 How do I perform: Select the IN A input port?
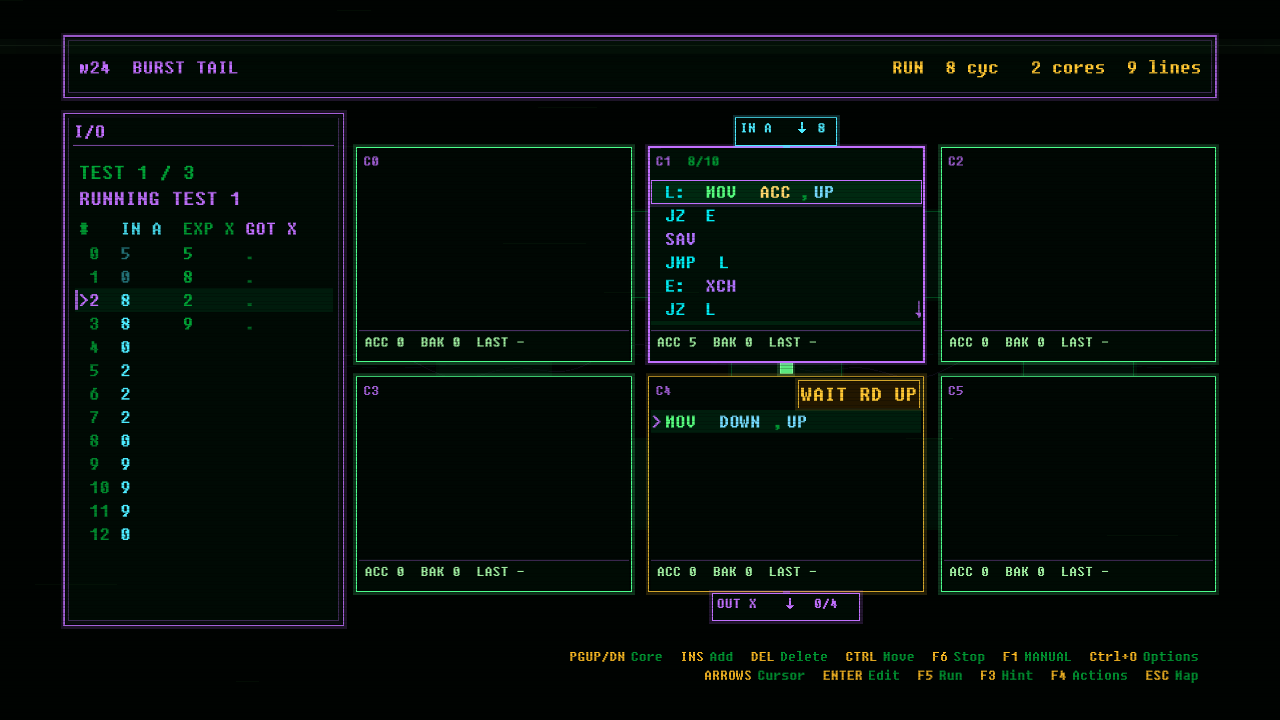pos(786,130)
